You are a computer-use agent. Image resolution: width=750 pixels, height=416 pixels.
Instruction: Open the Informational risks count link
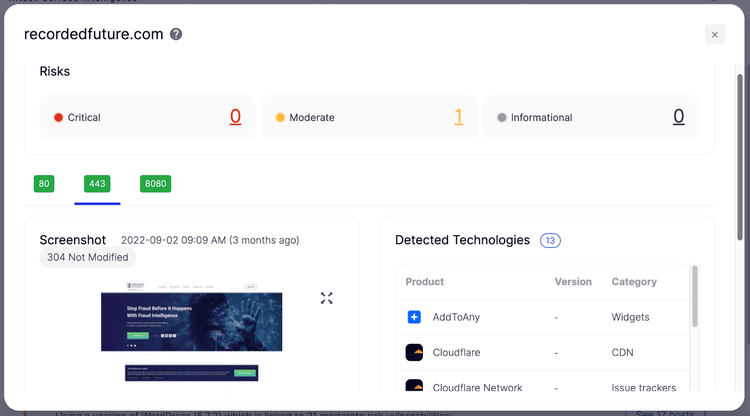pyautogui.click(x=678, y=117)
